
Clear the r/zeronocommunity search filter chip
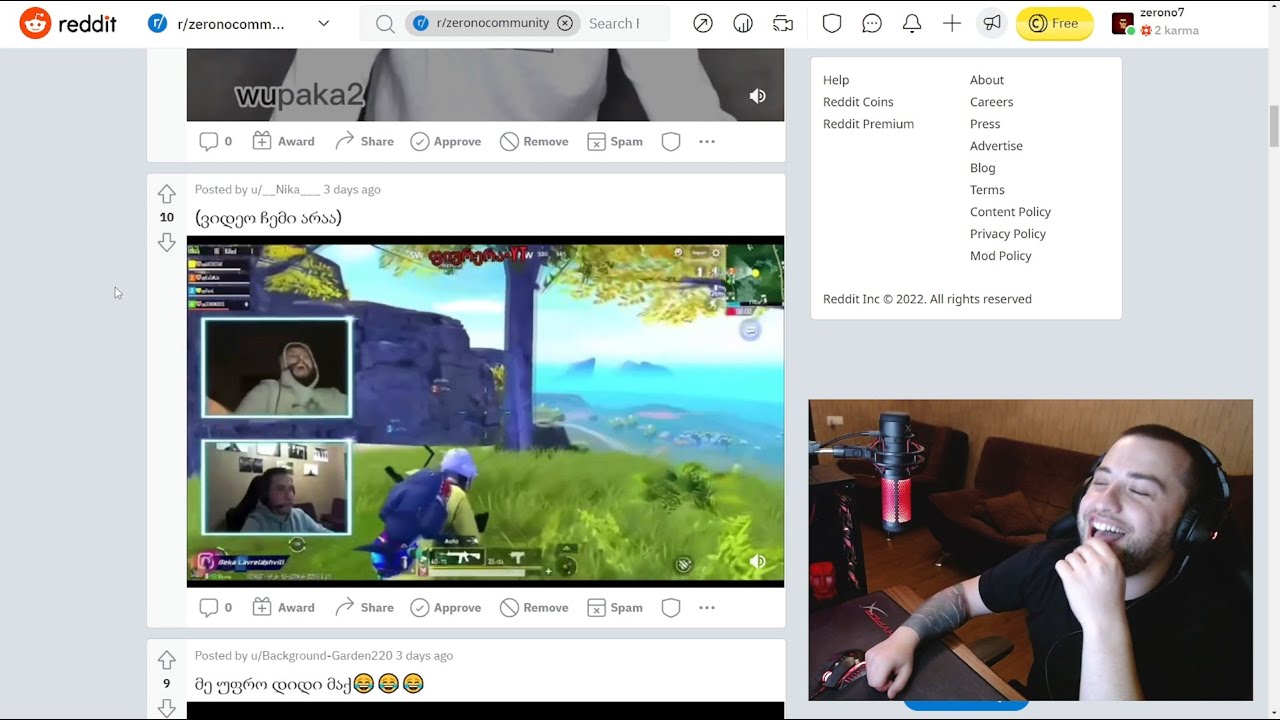point(565,23)
